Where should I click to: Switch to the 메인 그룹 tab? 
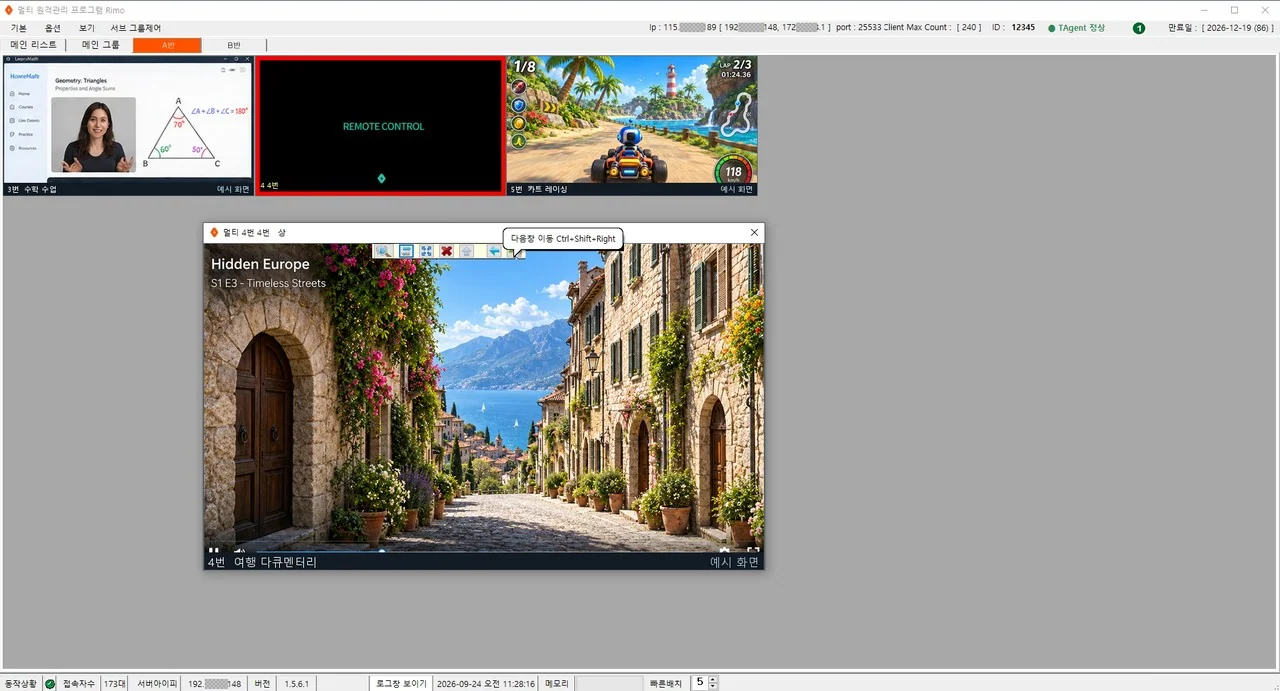(100, 45)
